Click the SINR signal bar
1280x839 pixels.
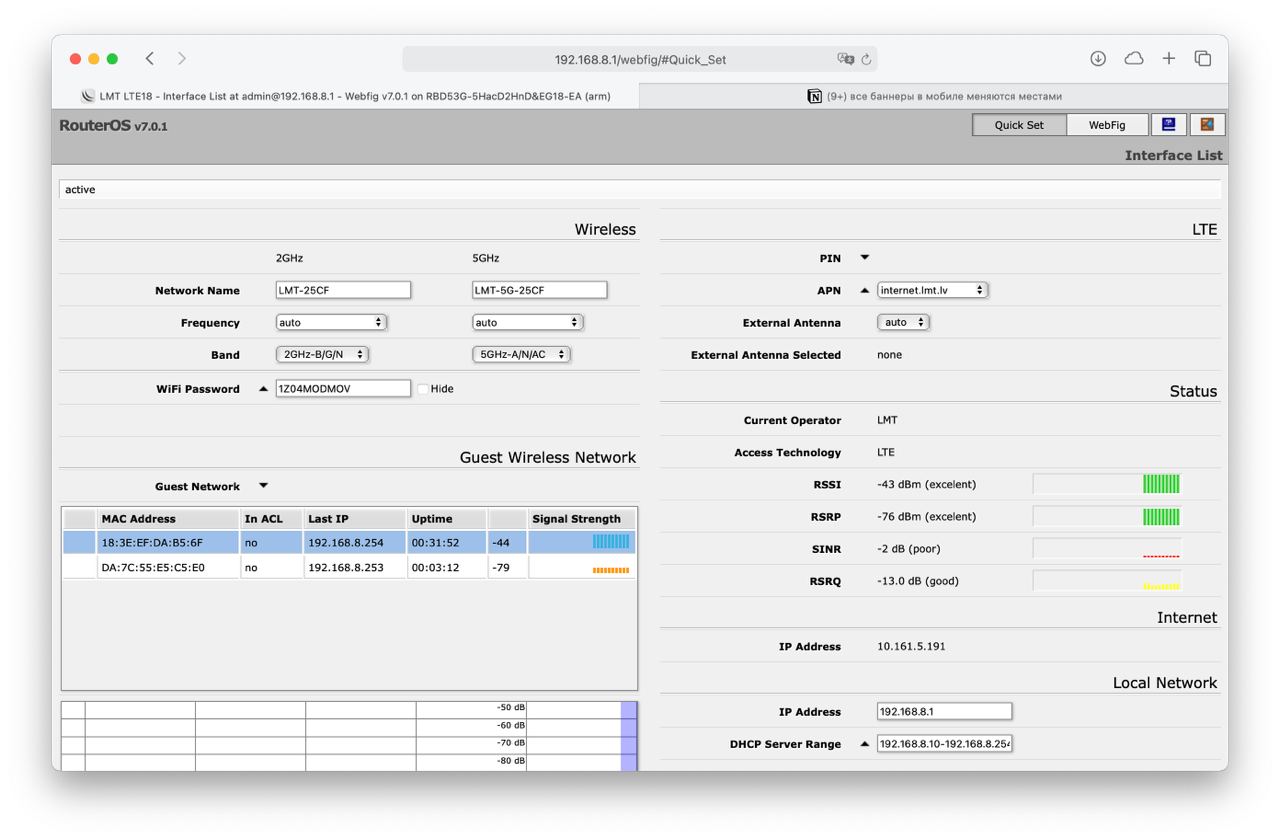pos(1107,548)
